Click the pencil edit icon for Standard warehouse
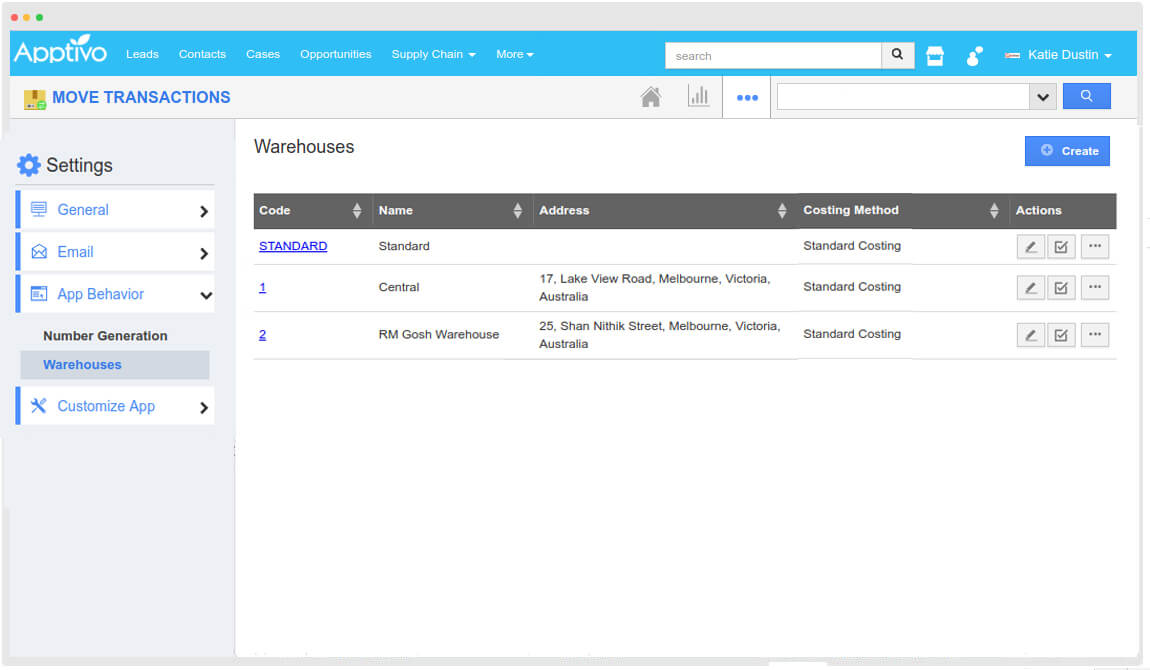Screen dimensions: 1150x670 pos(1030,247)
